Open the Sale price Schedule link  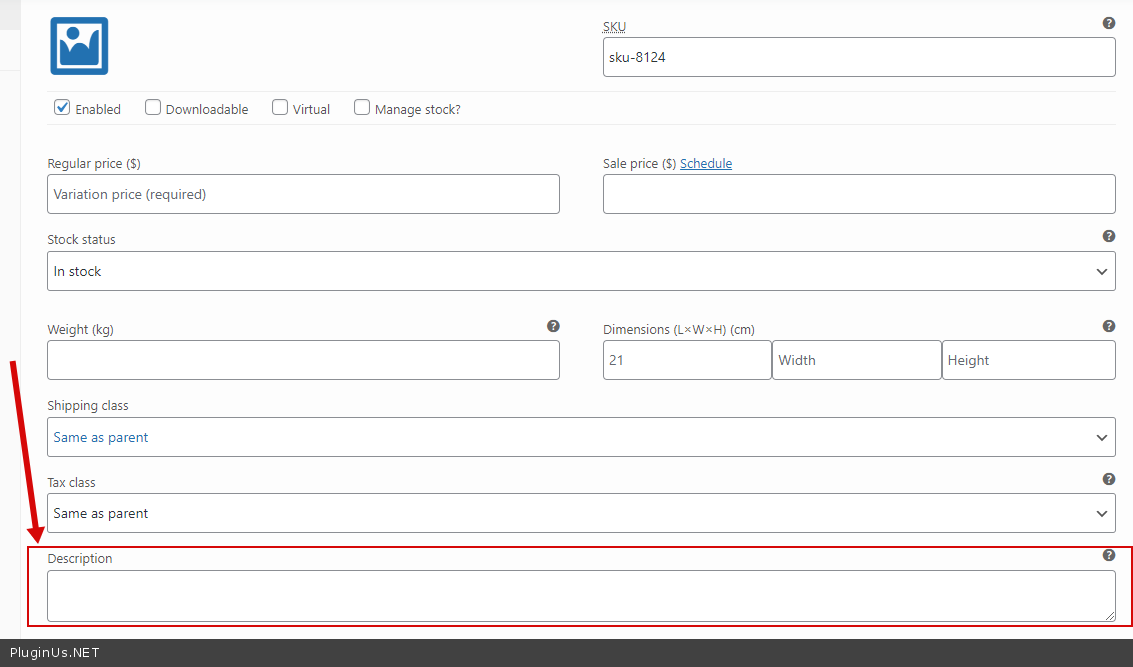pos(706,164)
